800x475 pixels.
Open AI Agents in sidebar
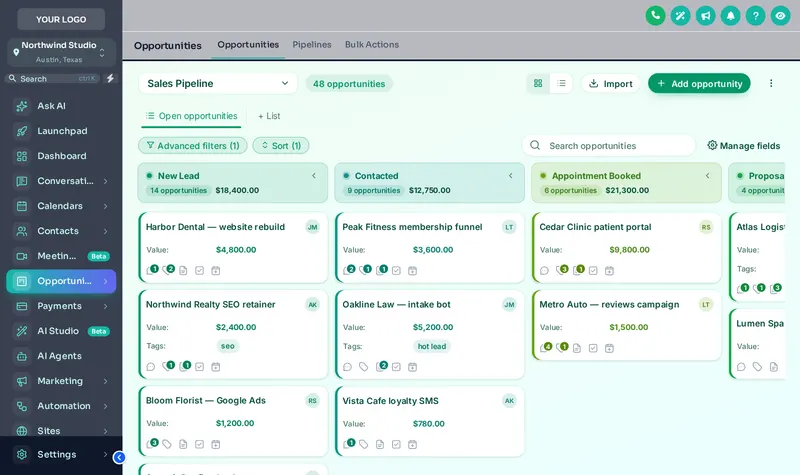pos(61,356)
